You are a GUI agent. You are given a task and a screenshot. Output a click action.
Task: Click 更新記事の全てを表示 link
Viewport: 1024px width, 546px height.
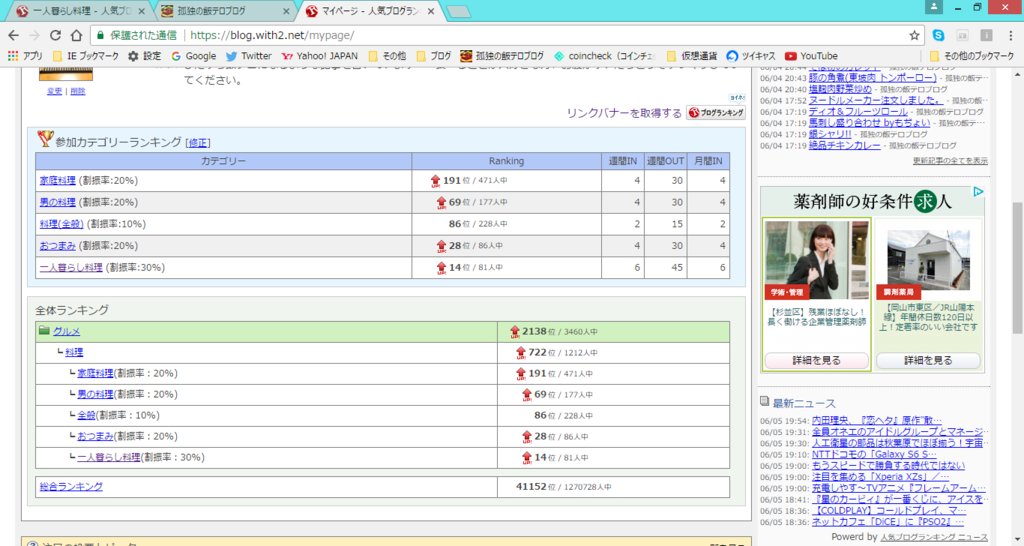tap(950, 161)
